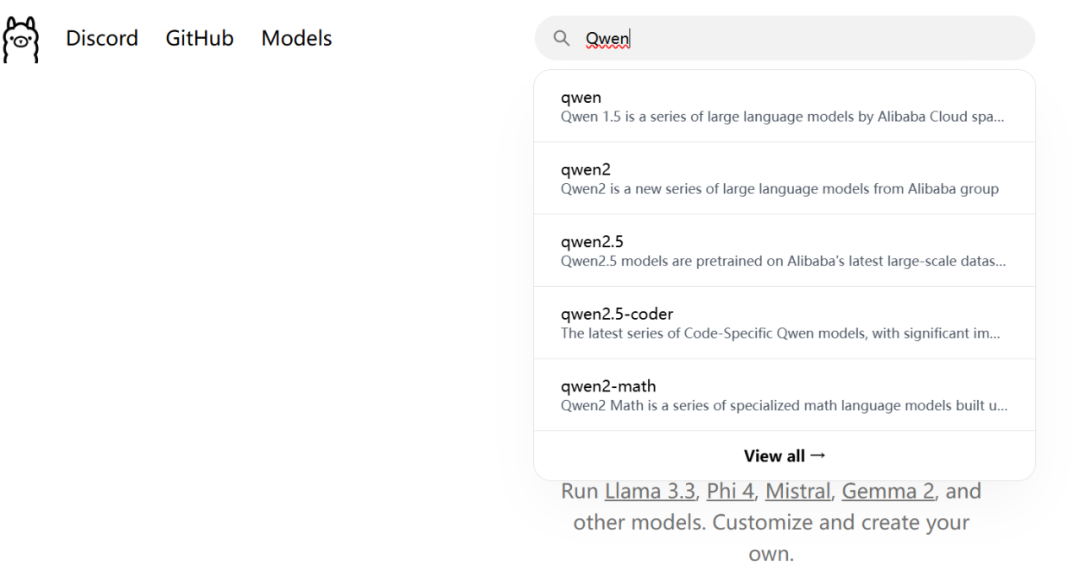Select the qwen search result
Image resolution: width=1080 pixels, height=572 pixels.
click(785, 106)
